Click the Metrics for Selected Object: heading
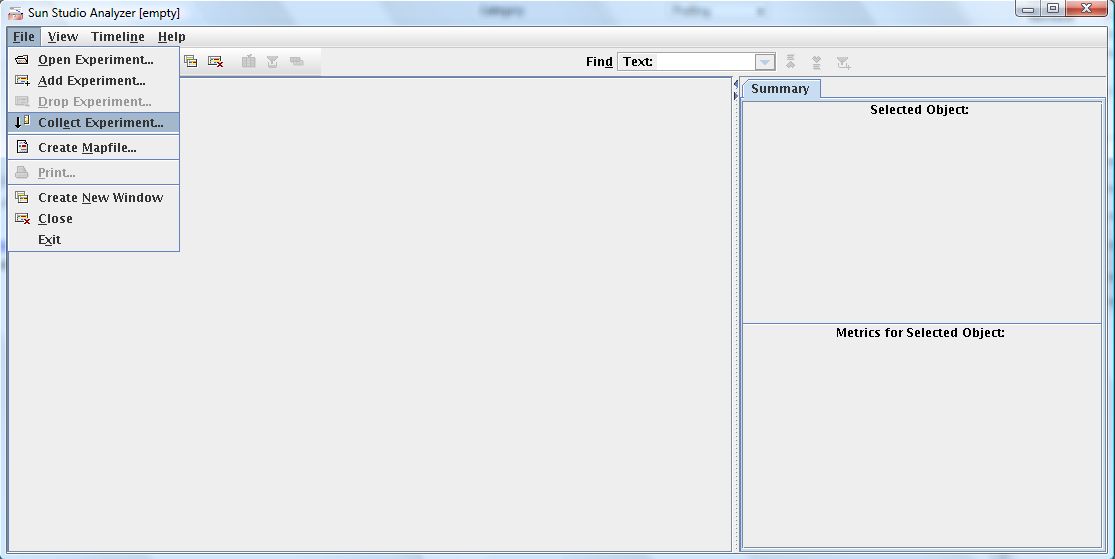Screen dimensions: 1115x559 (x=919, y=333)
